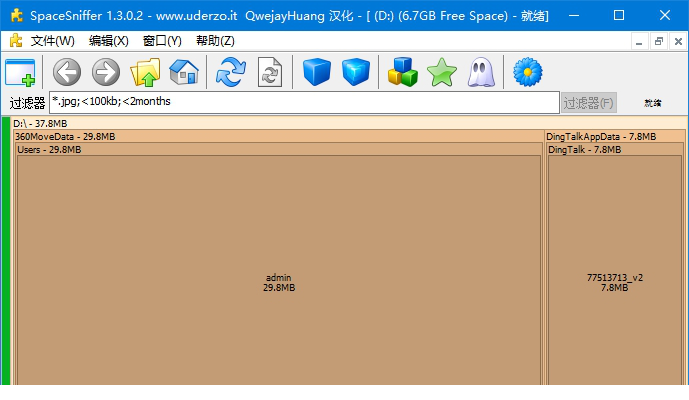Click the menu bar document icon
Viewport: 689px width, 400px height.
tap(16, 40)
